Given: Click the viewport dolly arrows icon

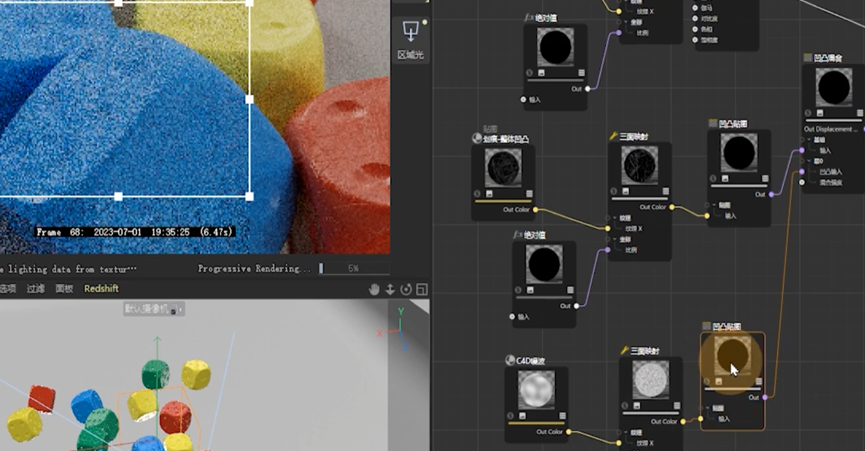Looking at the screenshot, I should (391, 289).
